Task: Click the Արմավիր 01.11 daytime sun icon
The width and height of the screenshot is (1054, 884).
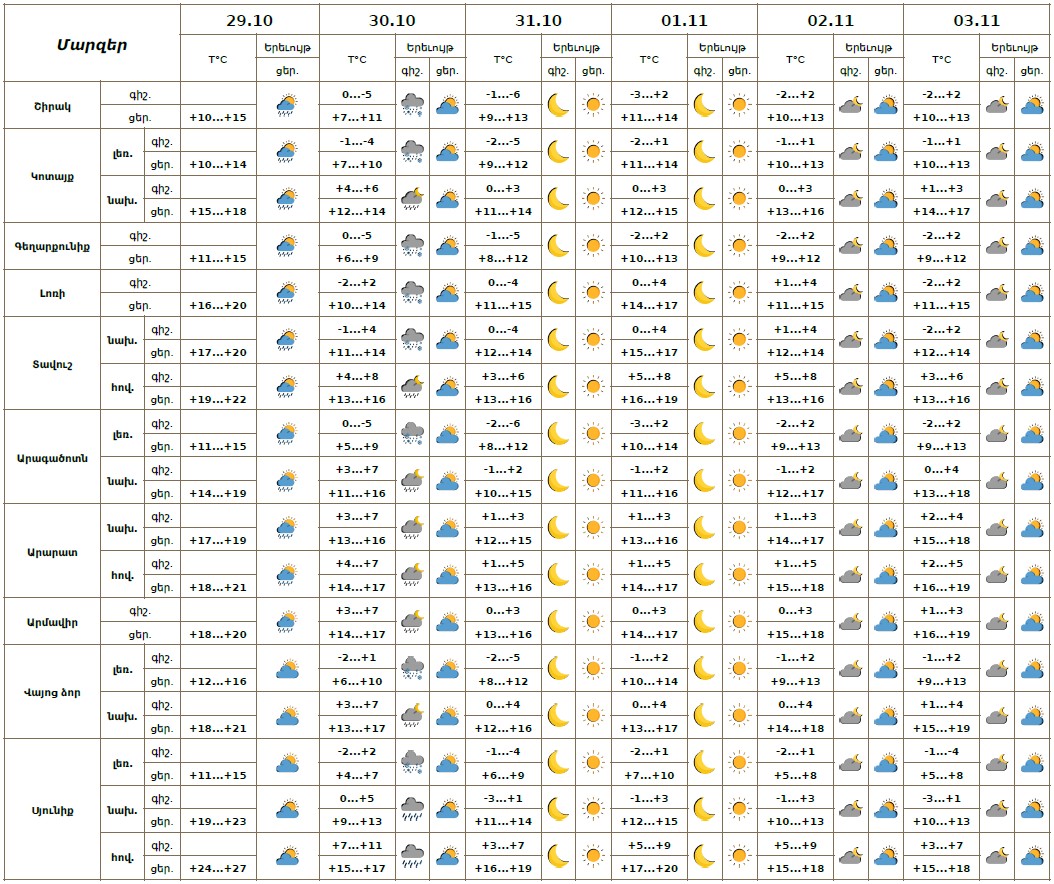Action: 739,622
